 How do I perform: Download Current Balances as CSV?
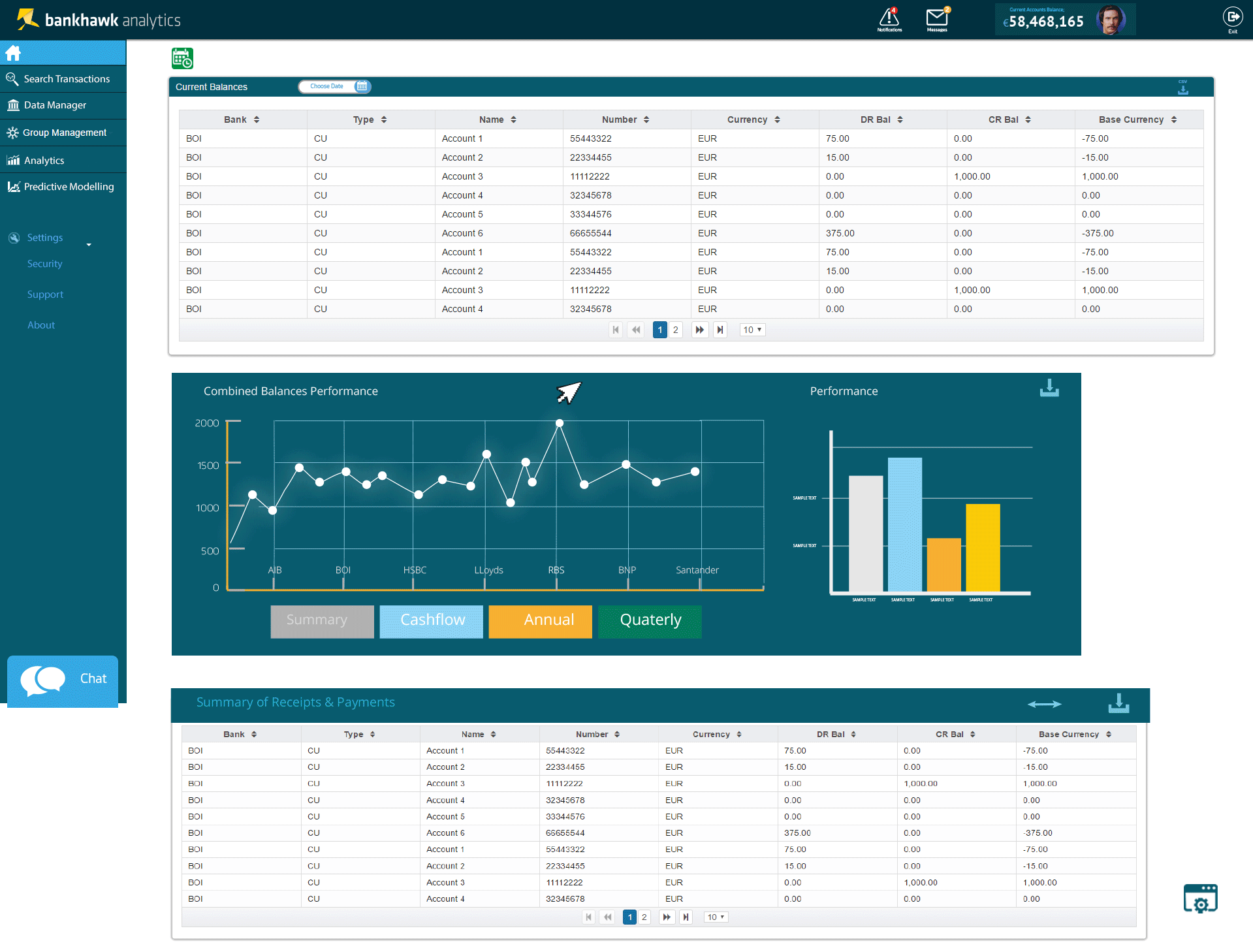pos(1182,87)
